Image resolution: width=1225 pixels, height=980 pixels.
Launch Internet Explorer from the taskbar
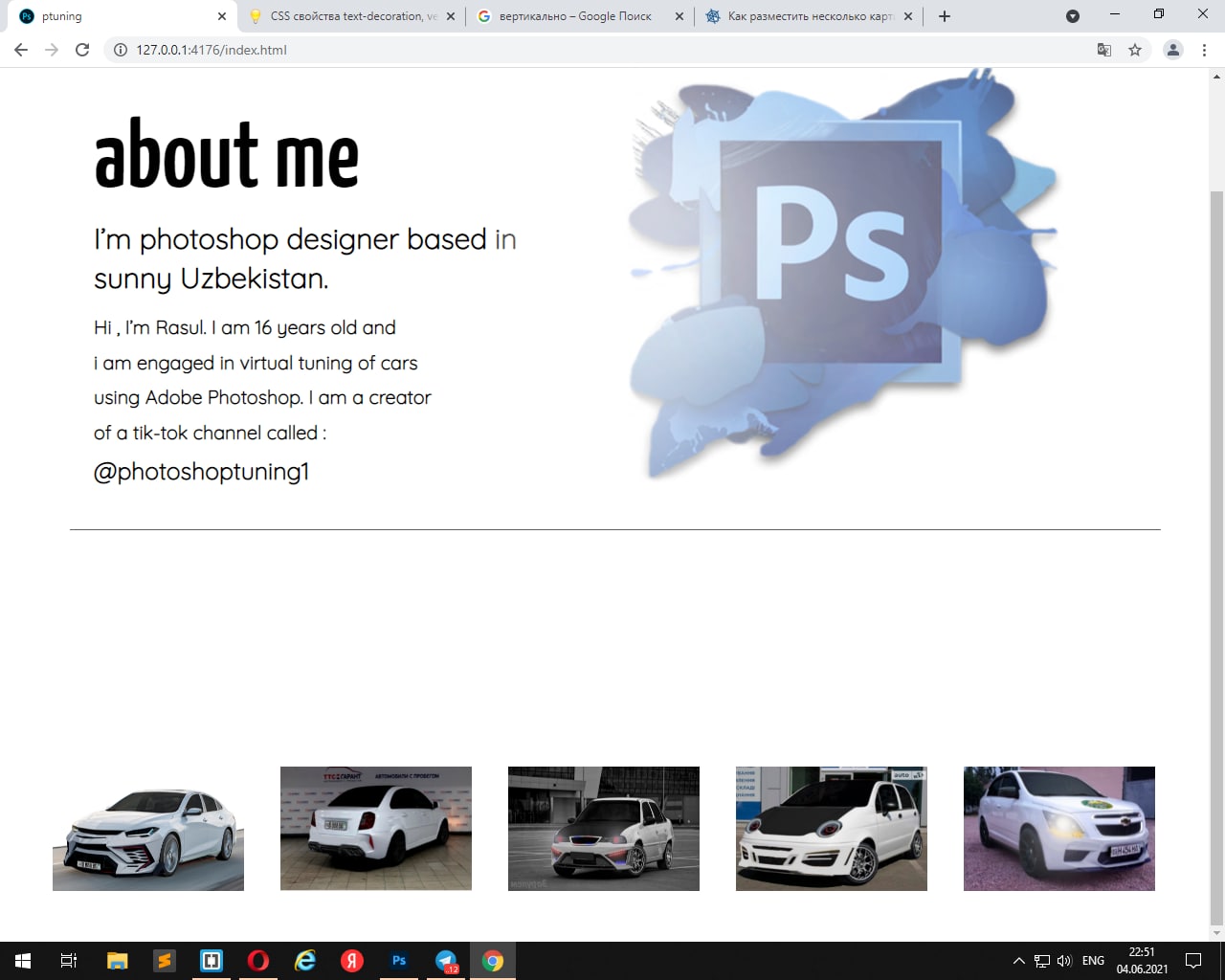(305, 961)
